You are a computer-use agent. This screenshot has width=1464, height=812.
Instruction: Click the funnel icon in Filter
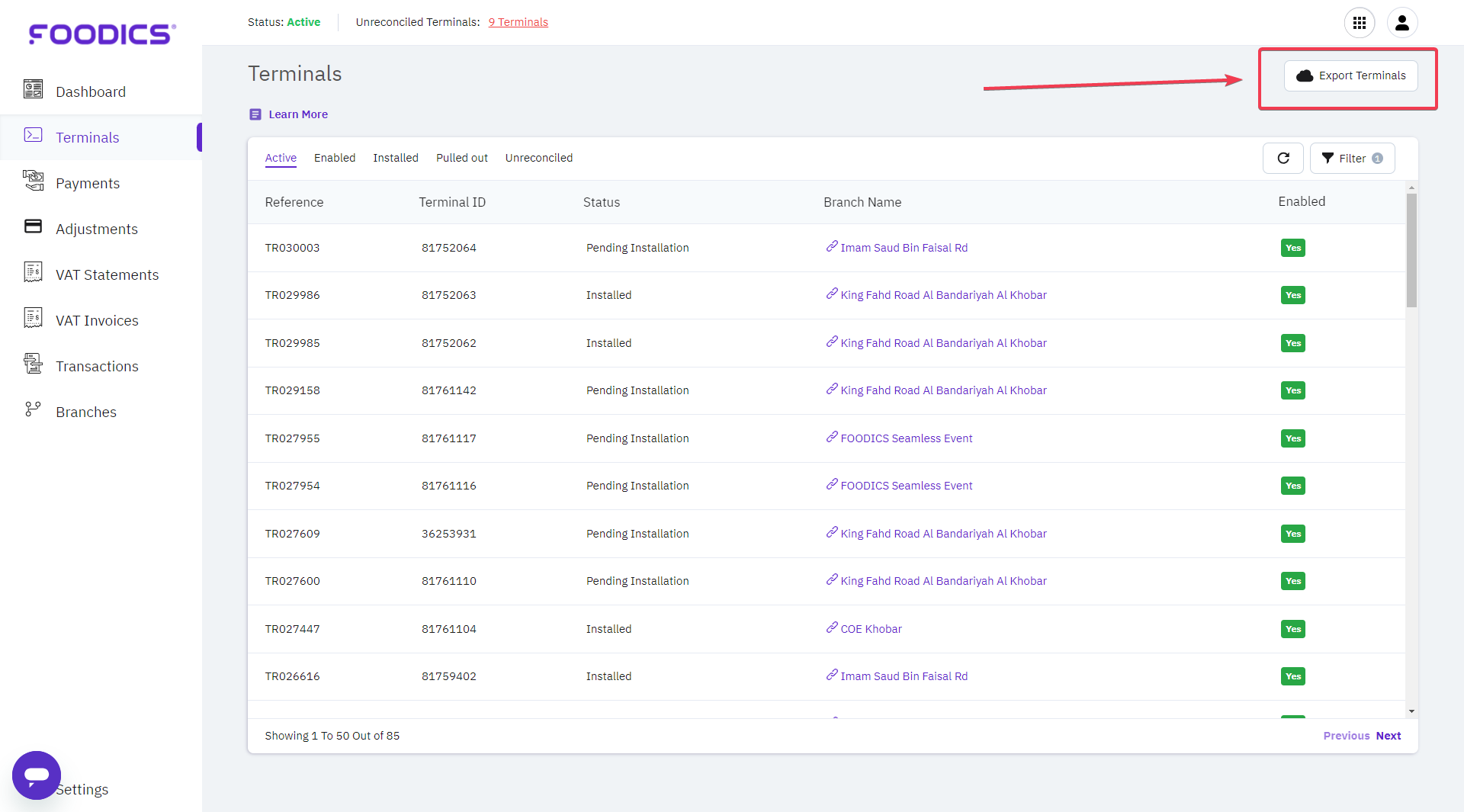click(x=1328, y=158)
